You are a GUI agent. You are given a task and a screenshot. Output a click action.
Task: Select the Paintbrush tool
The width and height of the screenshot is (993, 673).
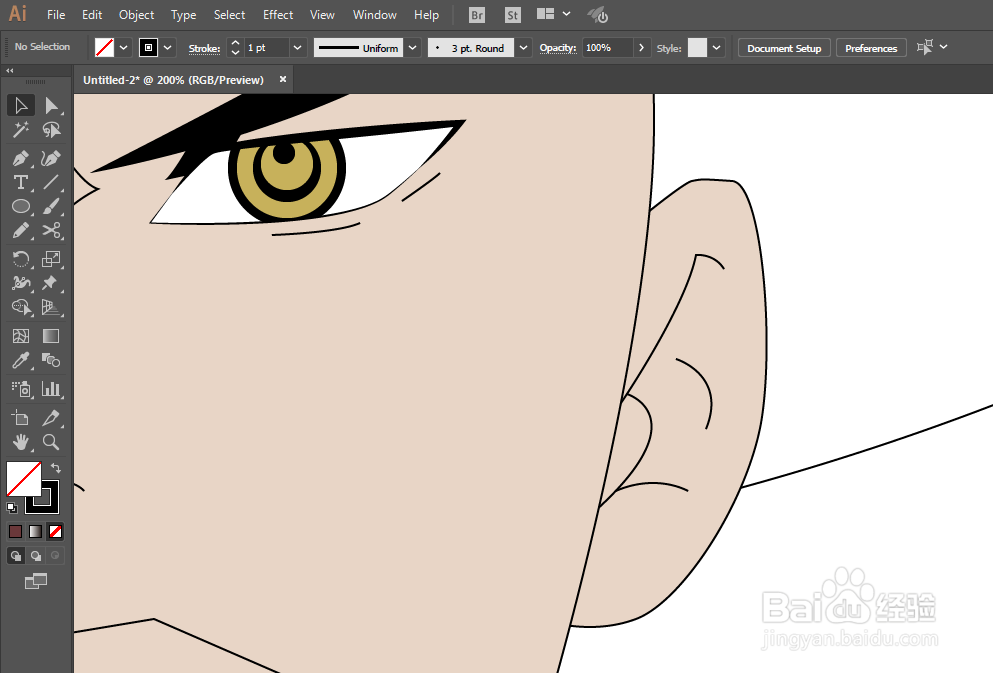tap(50, 206)
